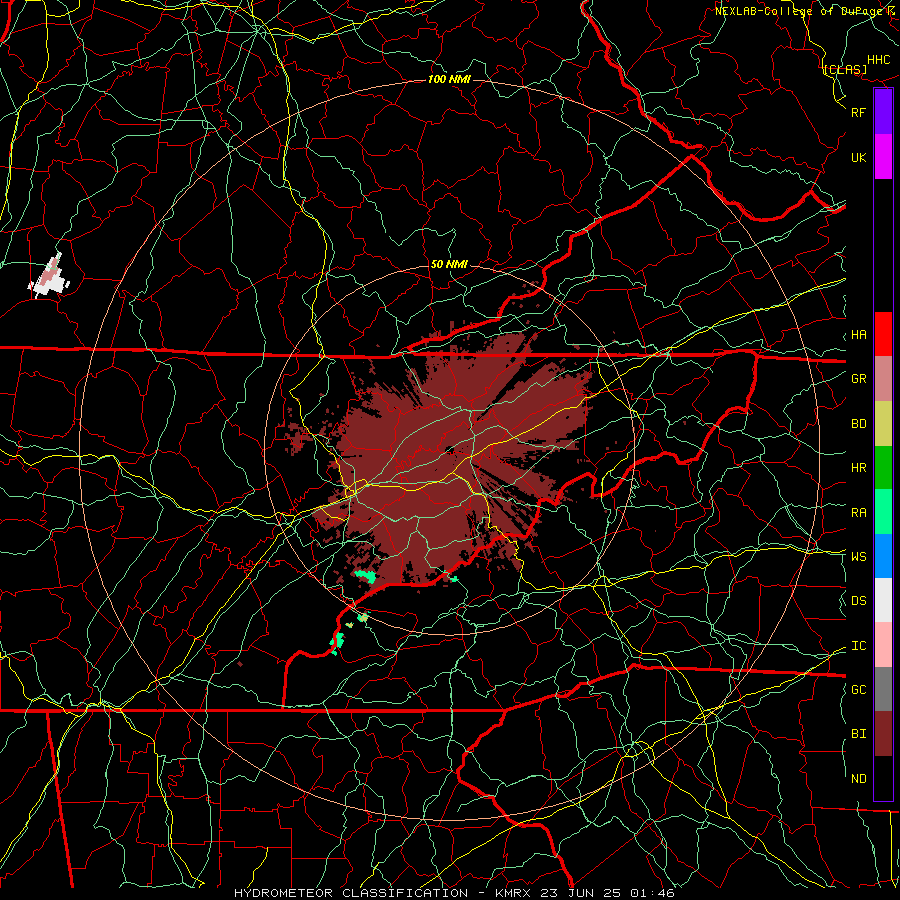Click the "100 NMI" range ring label
900x900 pixels.
[x=449, y=79]
